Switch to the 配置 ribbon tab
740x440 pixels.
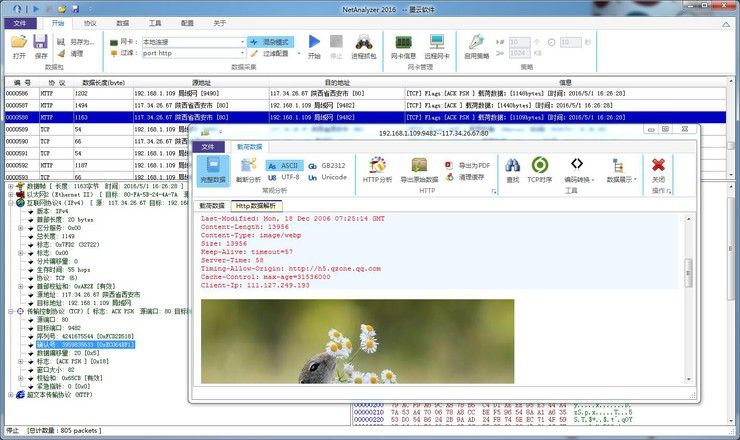coord(187,23)
